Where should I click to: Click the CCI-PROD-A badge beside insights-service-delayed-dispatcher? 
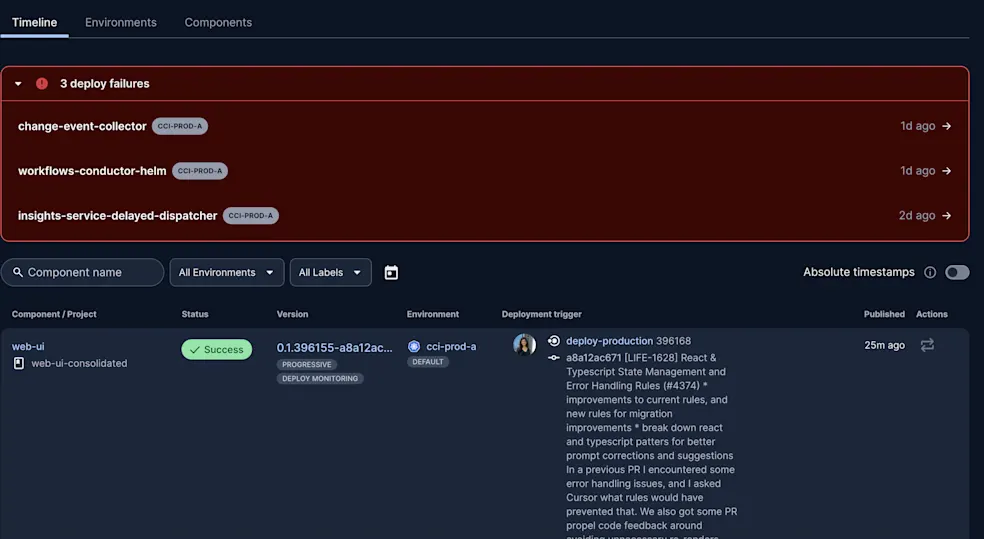point(250,215)
